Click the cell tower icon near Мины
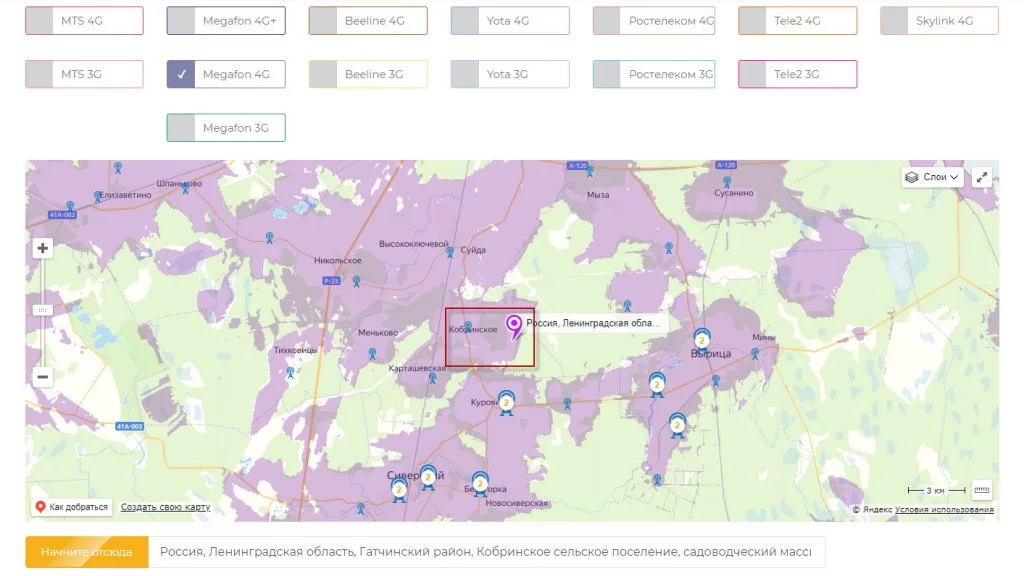The image size is (1024, 576). click(x=755, y=354)
